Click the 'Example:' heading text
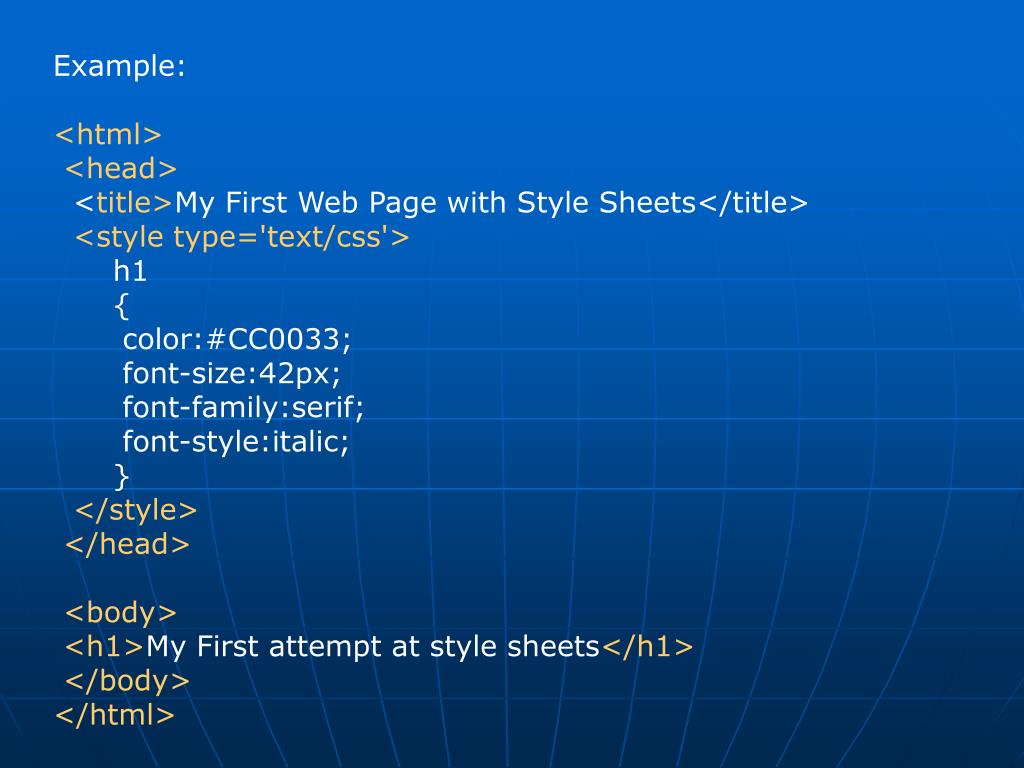 (120, 66)
